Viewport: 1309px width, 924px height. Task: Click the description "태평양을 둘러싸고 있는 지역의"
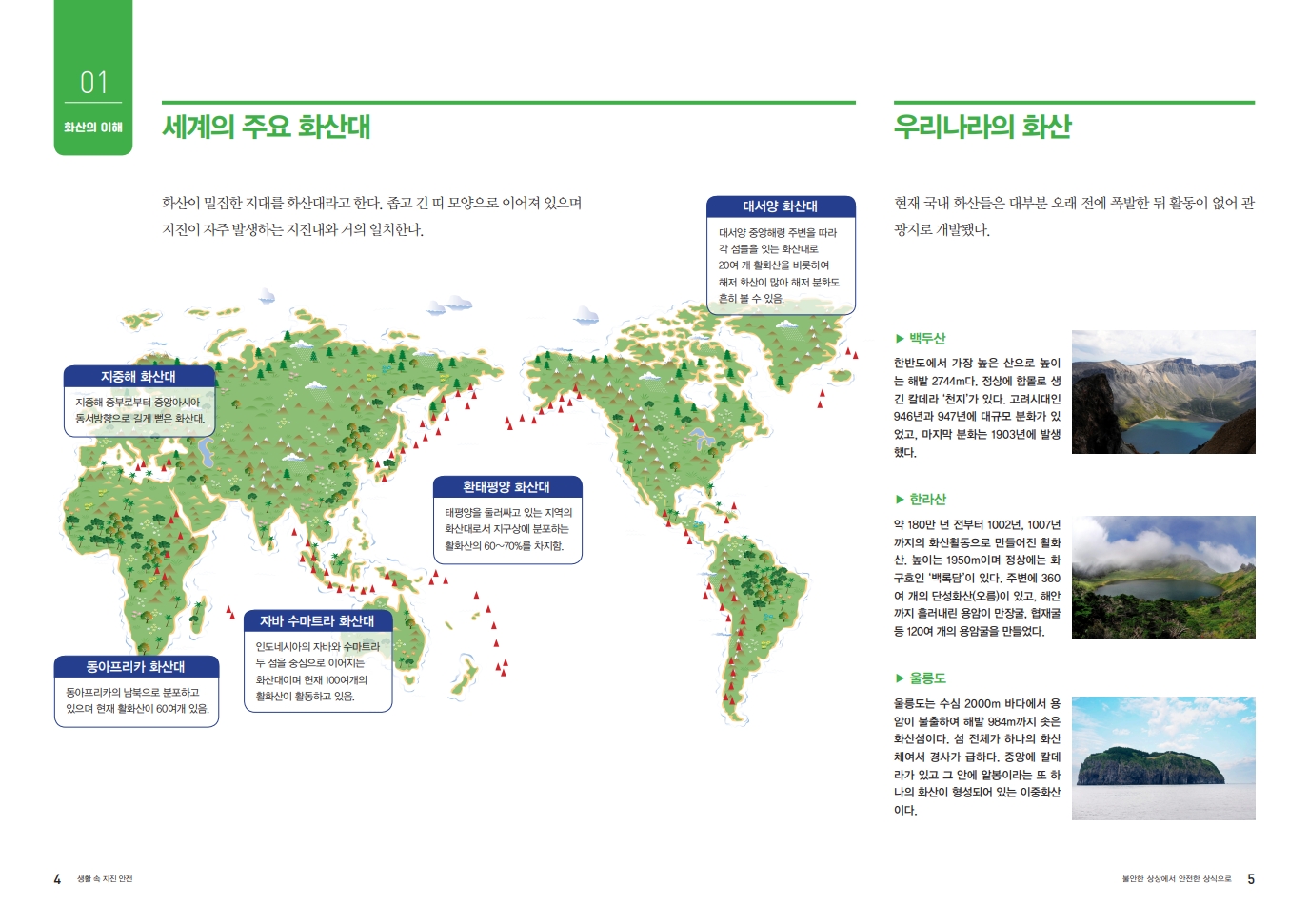pos(506,529)
